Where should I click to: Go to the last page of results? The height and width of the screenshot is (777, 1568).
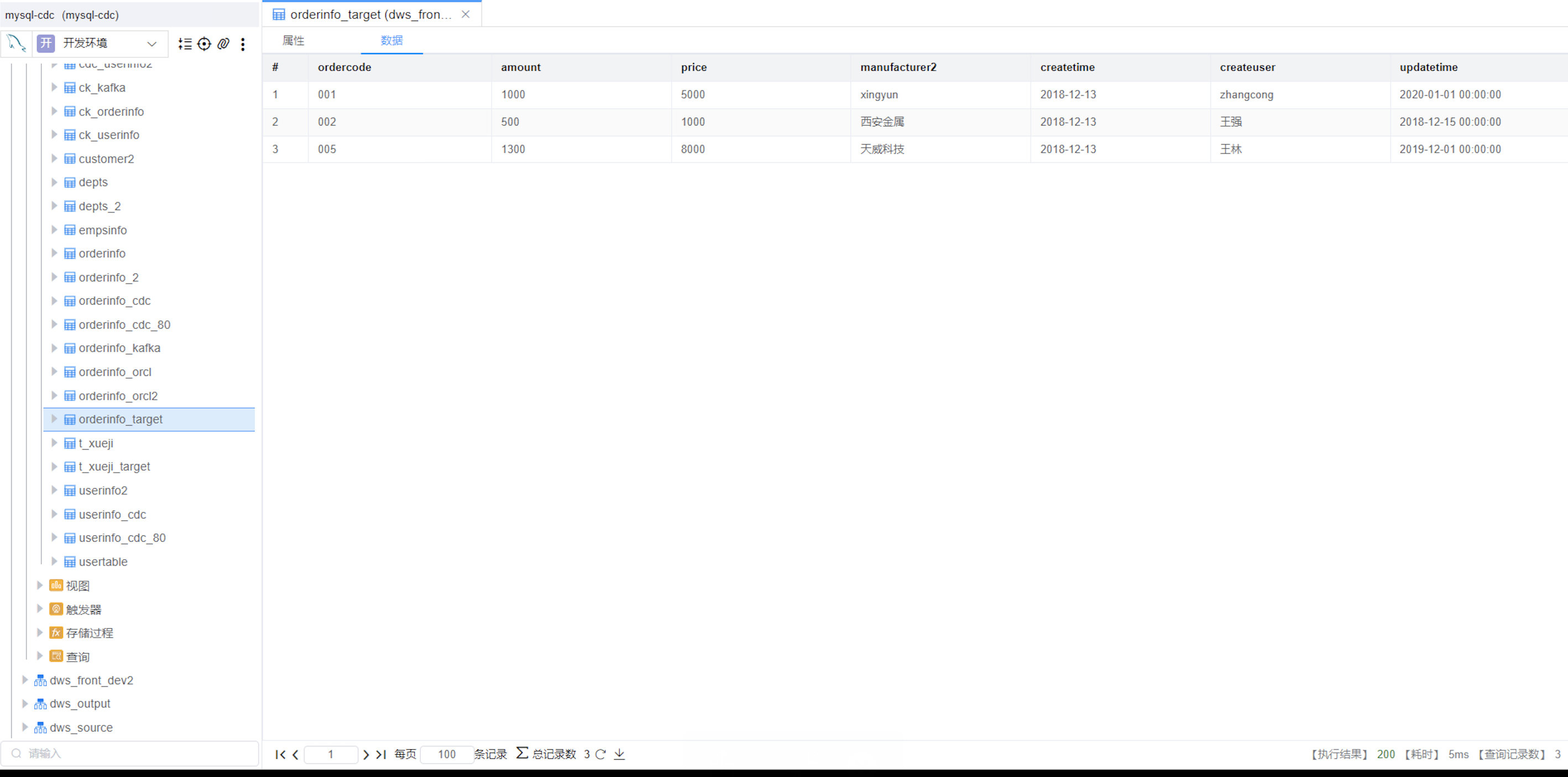pyautogui.click(x=381, y=754)
